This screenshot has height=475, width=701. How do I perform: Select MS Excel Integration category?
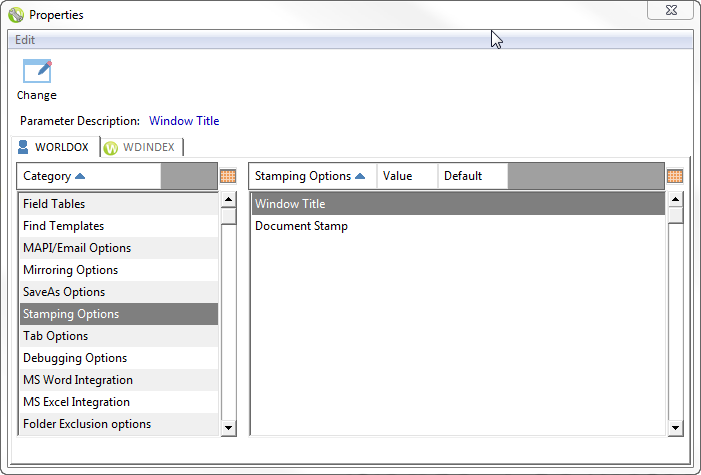tap(119, 402)
